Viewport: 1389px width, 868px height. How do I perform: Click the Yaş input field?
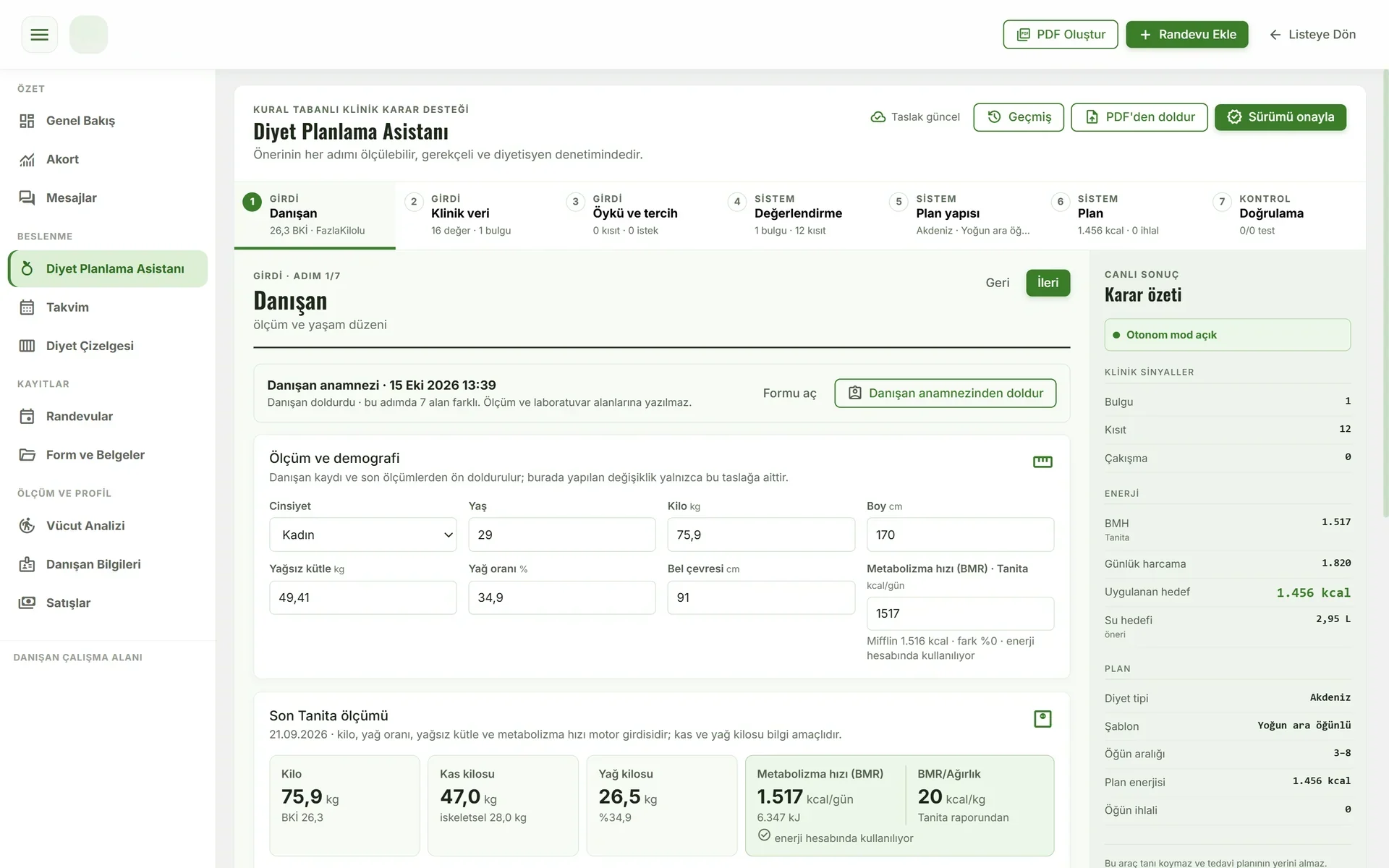(562, 535)
